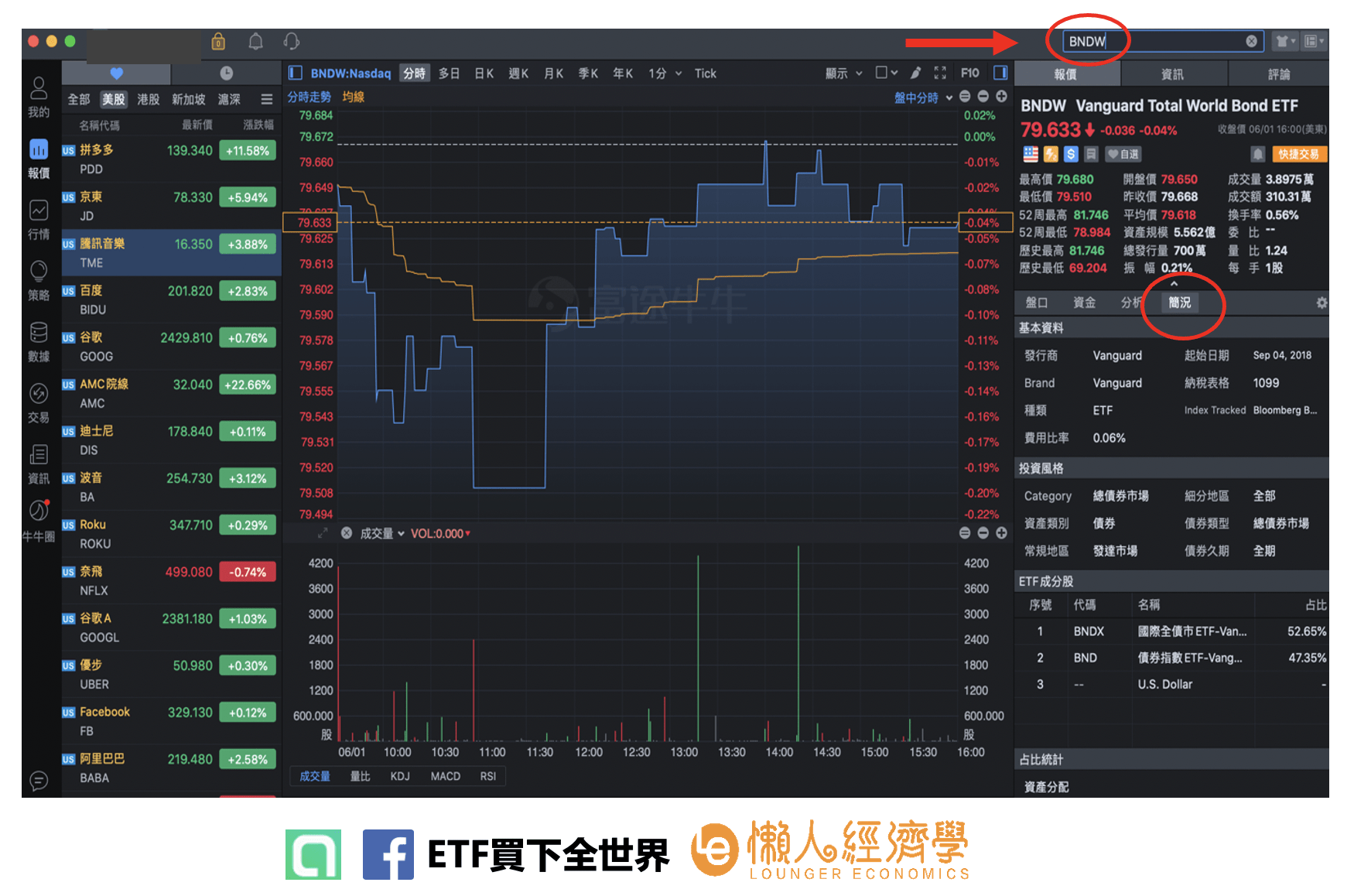The height and width of the screenshot is (896, 1354).
Task: Close the 成交量 volume indicator panel
Action: (x=347, y=533)
